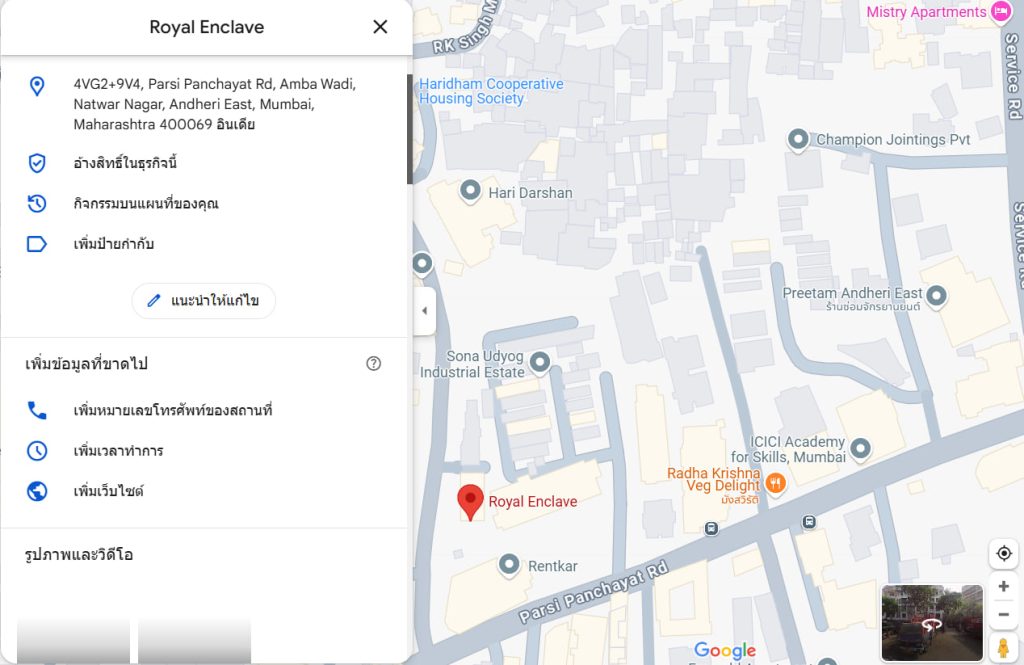Viewport: 1024px width, 665px height.
Task: Show my current location on the map
Action: point(1004,553)
